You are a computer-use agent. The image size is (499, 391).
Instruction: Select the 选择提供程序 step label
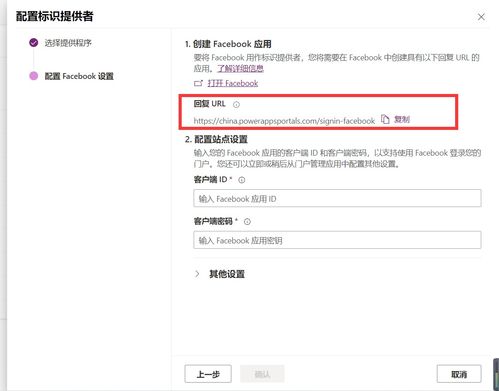68,43
